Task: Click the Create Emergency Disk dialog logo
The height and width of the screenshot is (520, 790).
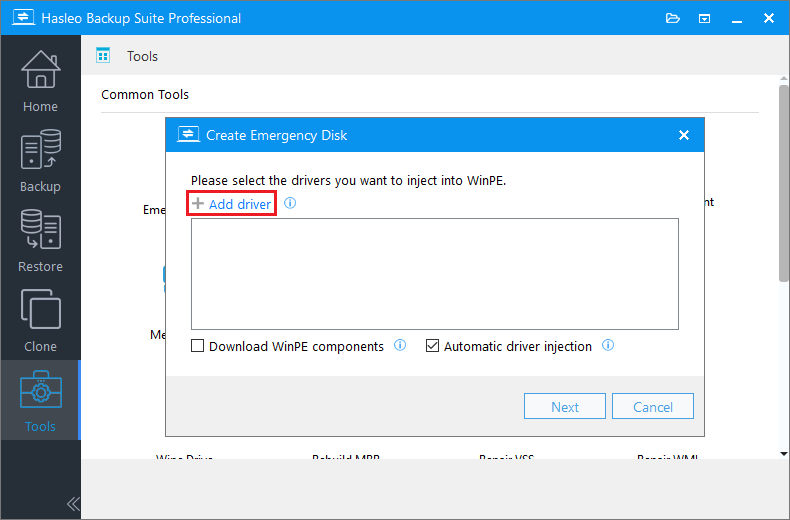Action: [188, 135]
